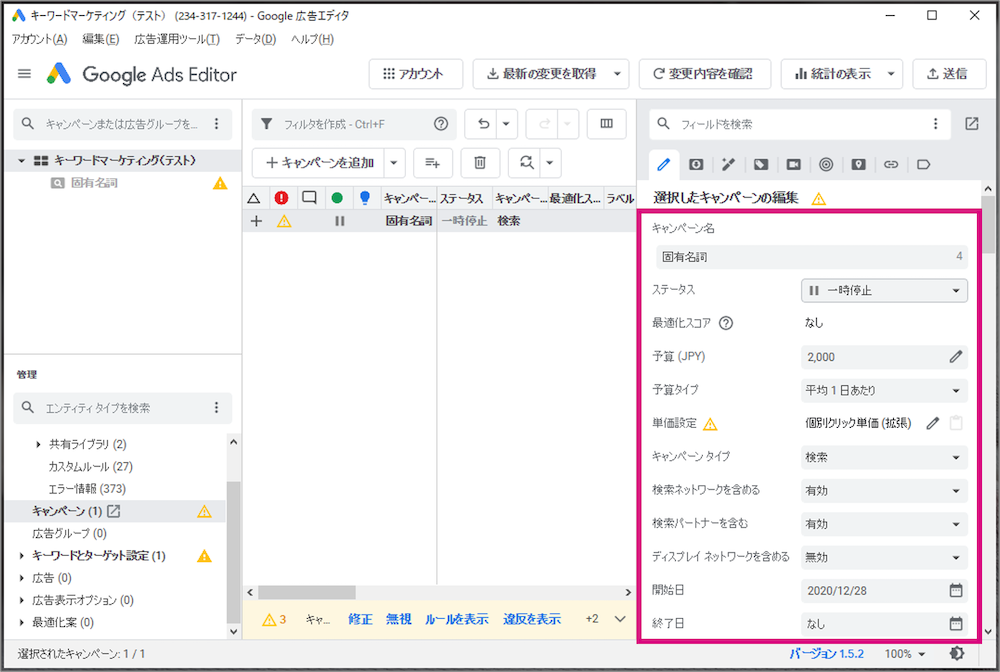Open the three-dot options in the フィールドを検索 box
1000x672 pixels.
[x=936, y=124]
